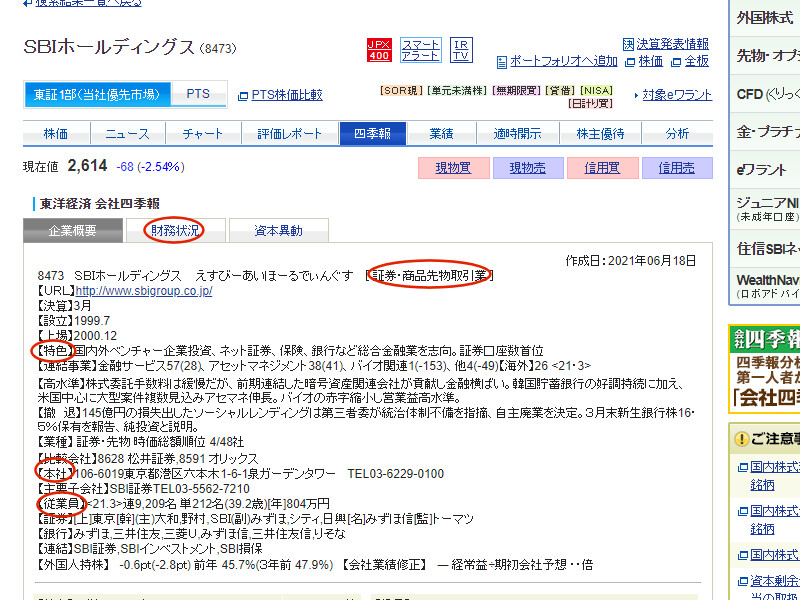The image size is (800, 600).
Task: Click the 現物買 buy button
Action: pos(454,168)
